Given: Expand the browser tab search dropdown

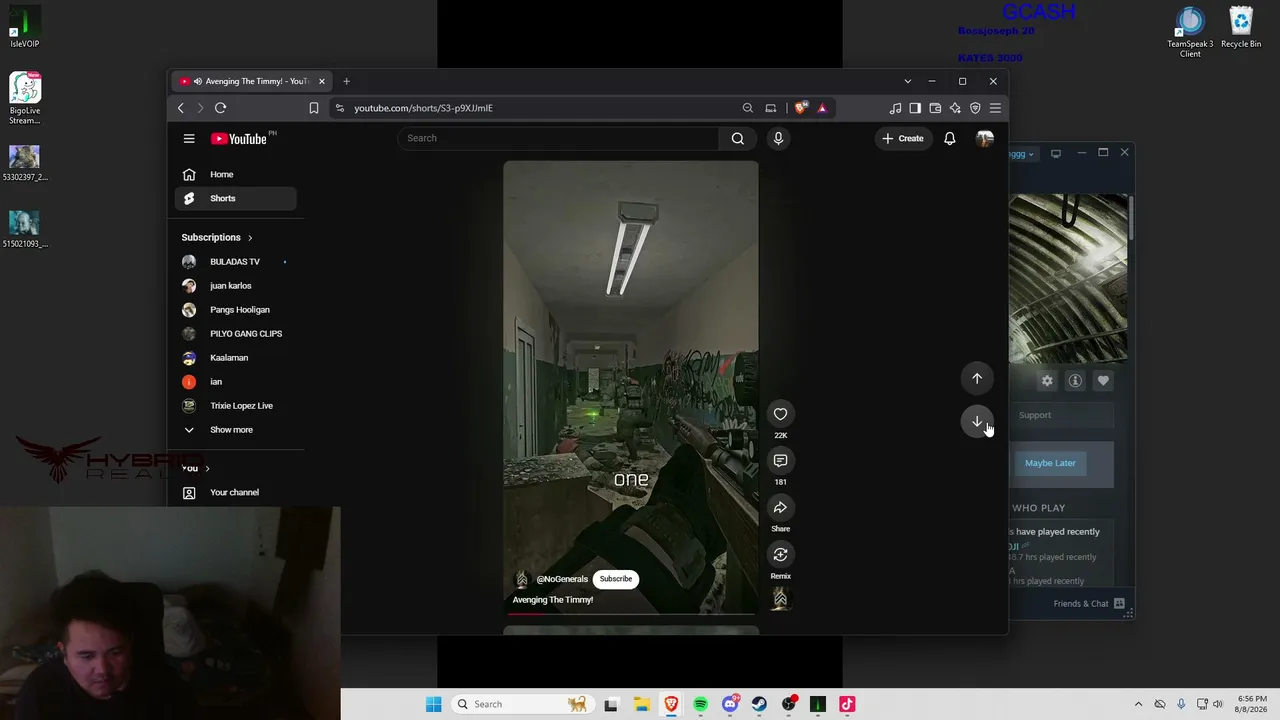Looking at the screenshot, I should click(907, 81).
